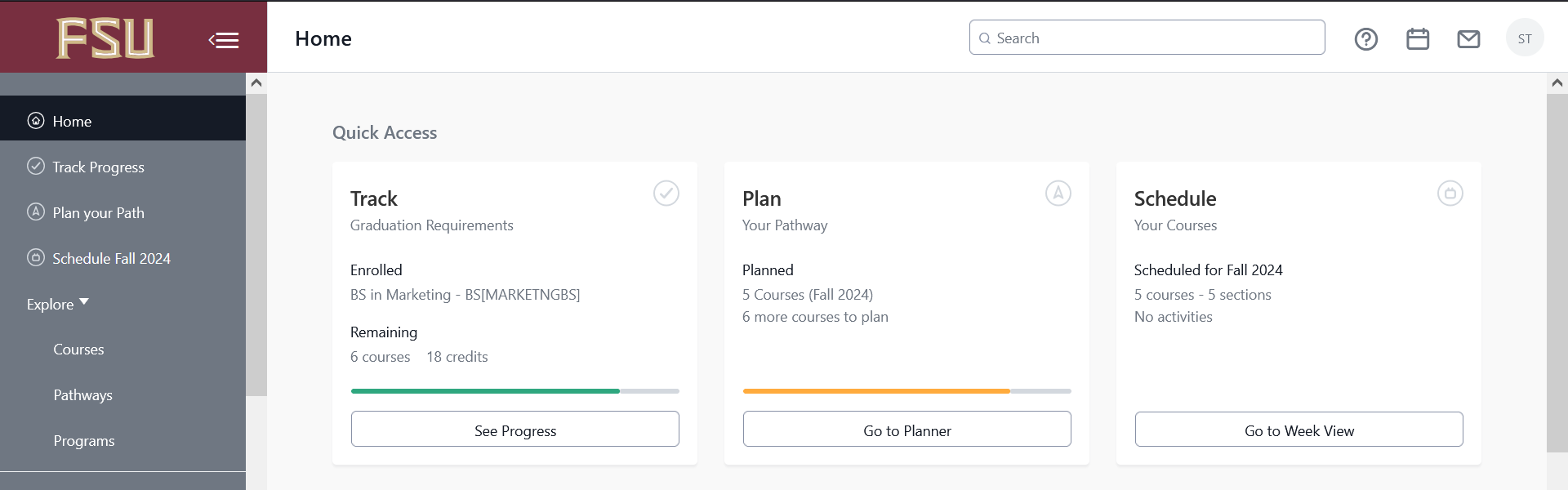Open the calendar icon in the header

point(1418,38)
